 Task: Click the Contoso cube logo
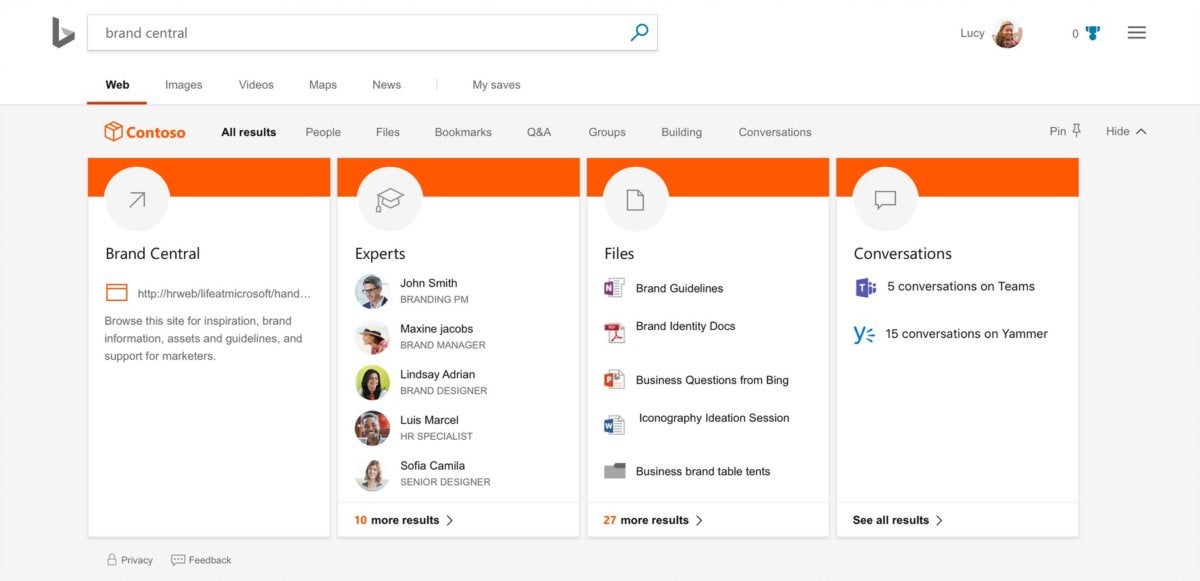(113, 131)
